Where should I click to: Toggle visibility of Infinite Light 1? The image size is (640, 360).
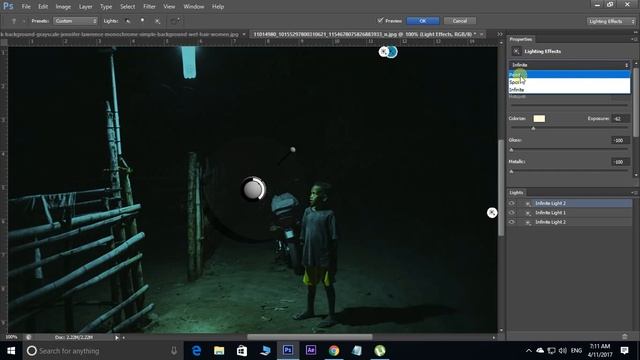pyautogui.click(x=511, y=213)
